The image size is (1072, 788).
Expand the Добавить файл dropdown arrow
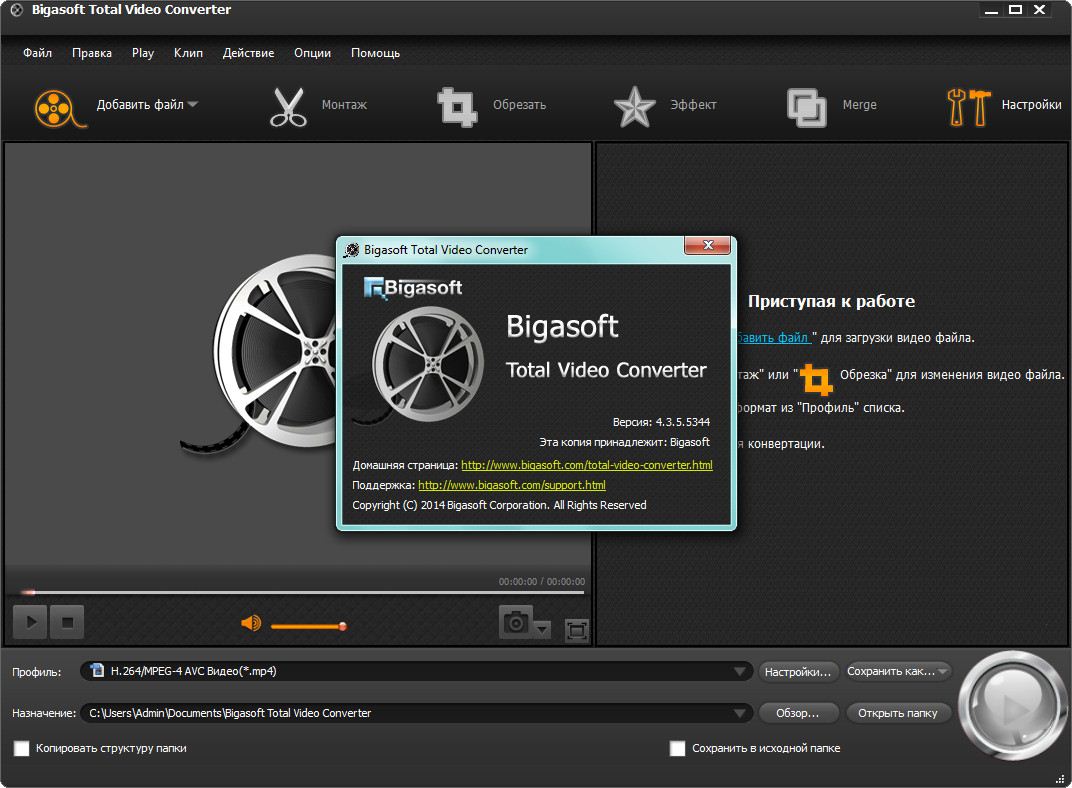click(x=193, y=105)
